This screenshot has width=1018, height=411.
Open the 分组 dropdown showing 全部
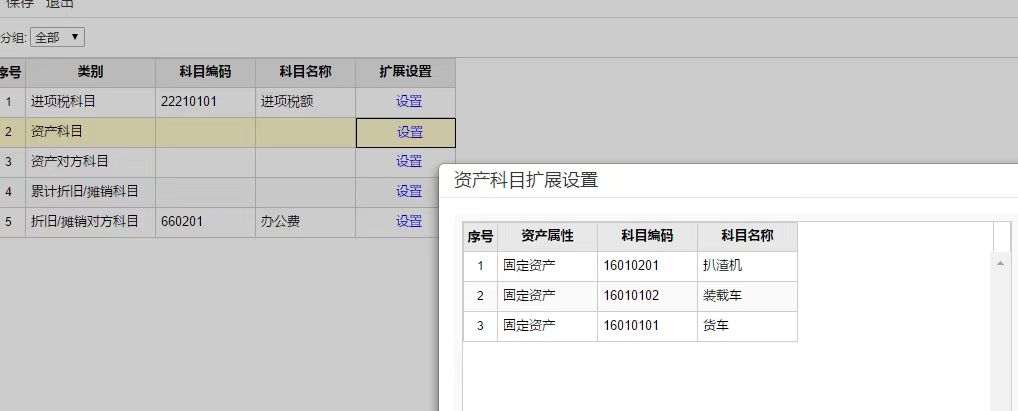[58, 38]
